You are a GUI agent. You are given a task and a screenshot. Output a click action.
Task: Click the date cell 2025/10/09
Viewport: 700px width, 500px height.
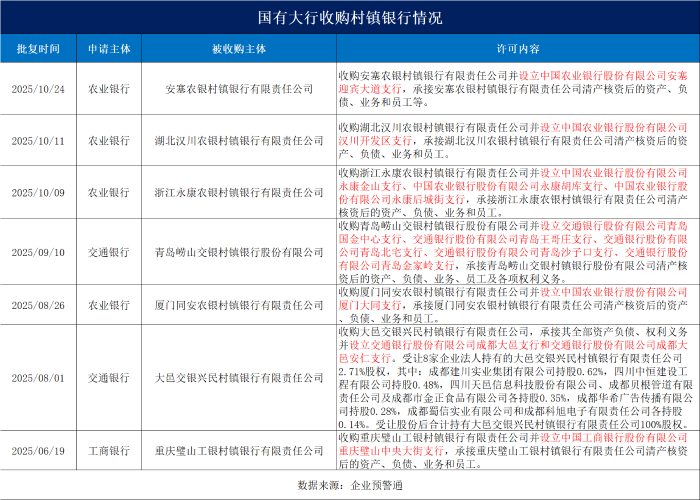click(38, 192)
